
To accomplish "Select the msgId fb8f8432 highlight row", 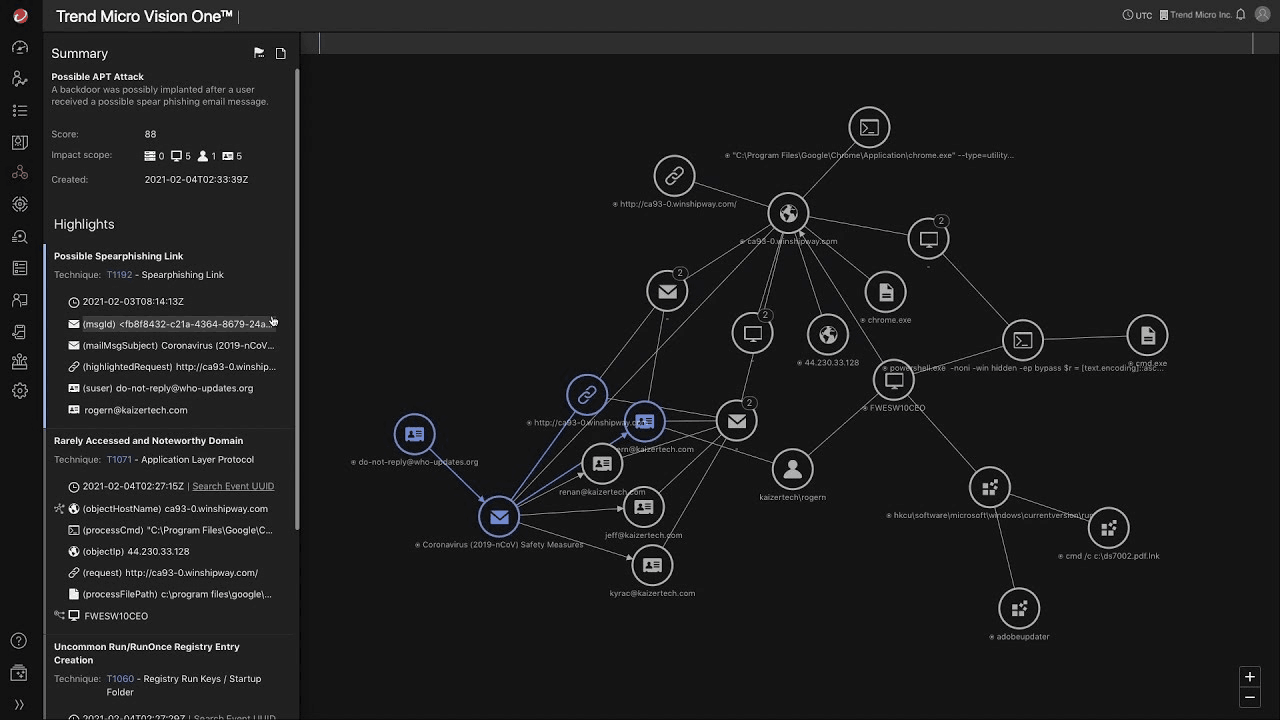I will pos(172,324).
